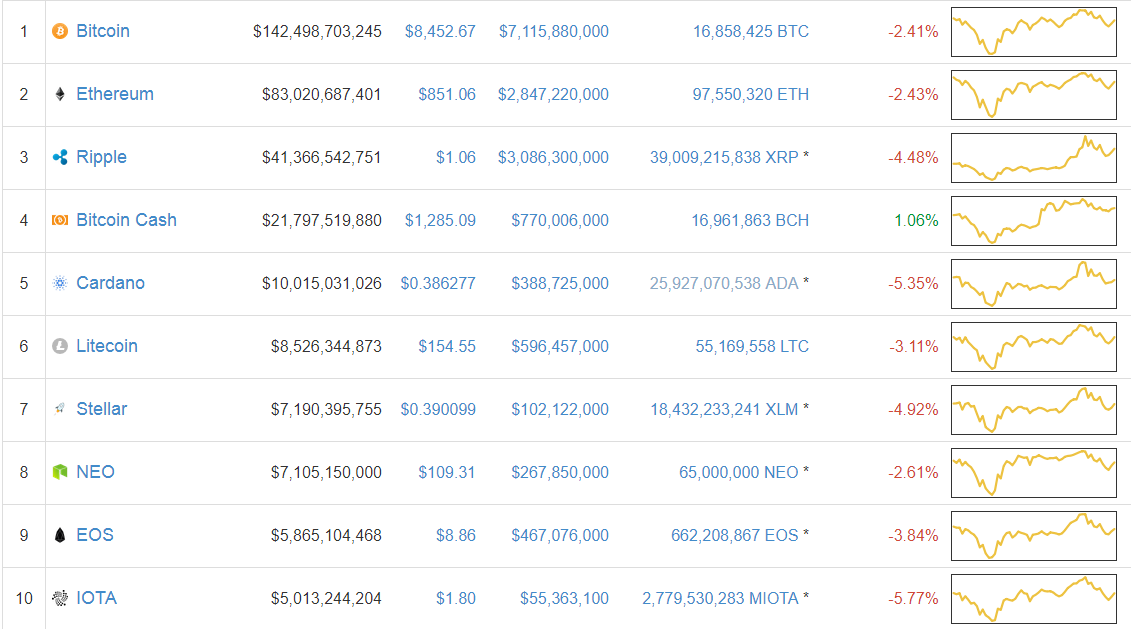Click Bitcoin Cash change 1.06%
This screenshot has width=1131, height=629.
(x=916, y=221)
